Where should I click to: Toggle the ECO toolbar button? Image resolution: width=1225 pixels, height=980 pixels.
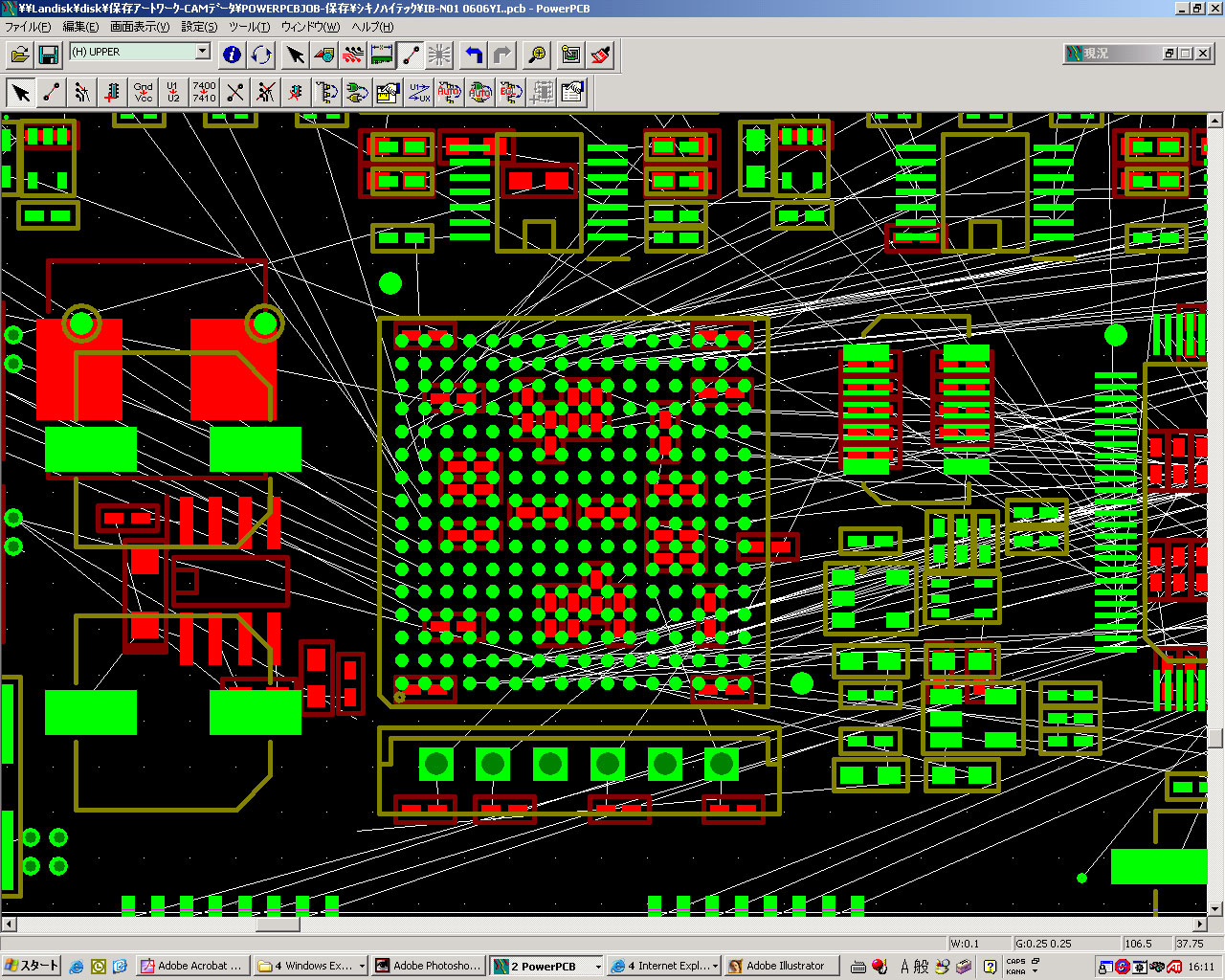(411, 55)
